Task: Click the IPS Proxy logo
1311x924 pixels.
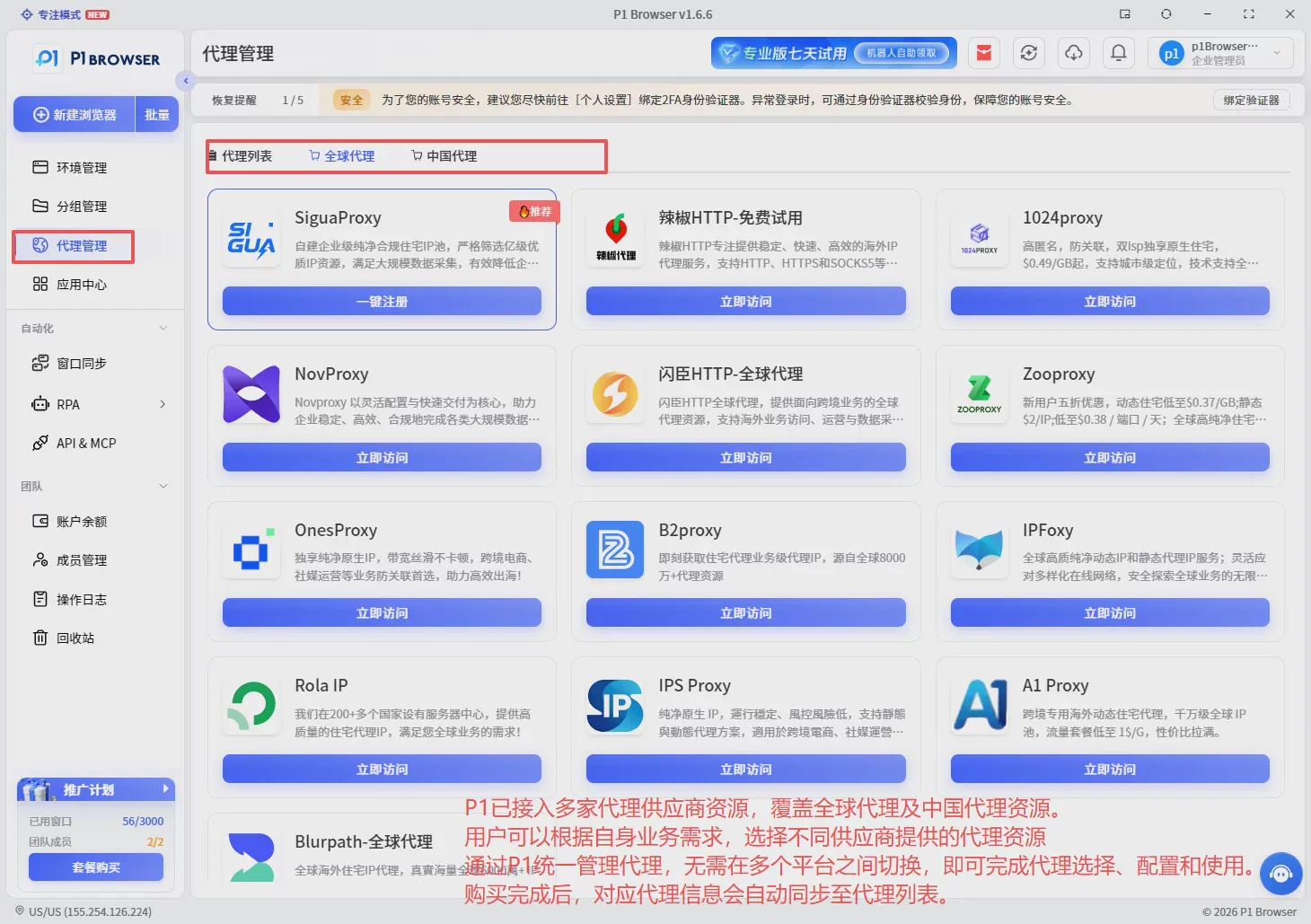Action: coord(615,706)
